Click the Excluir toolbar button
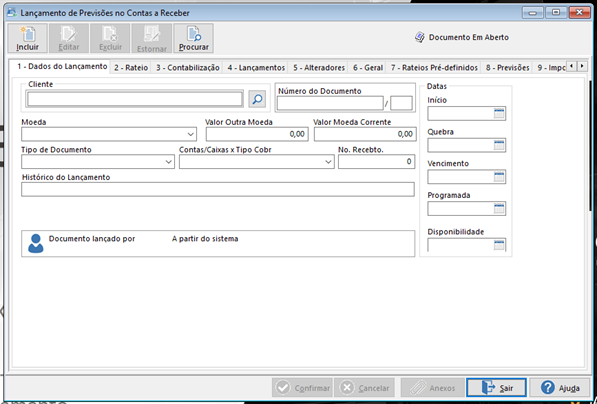The height and width of the screenshot is (404, 597). (x=110, y=38)
